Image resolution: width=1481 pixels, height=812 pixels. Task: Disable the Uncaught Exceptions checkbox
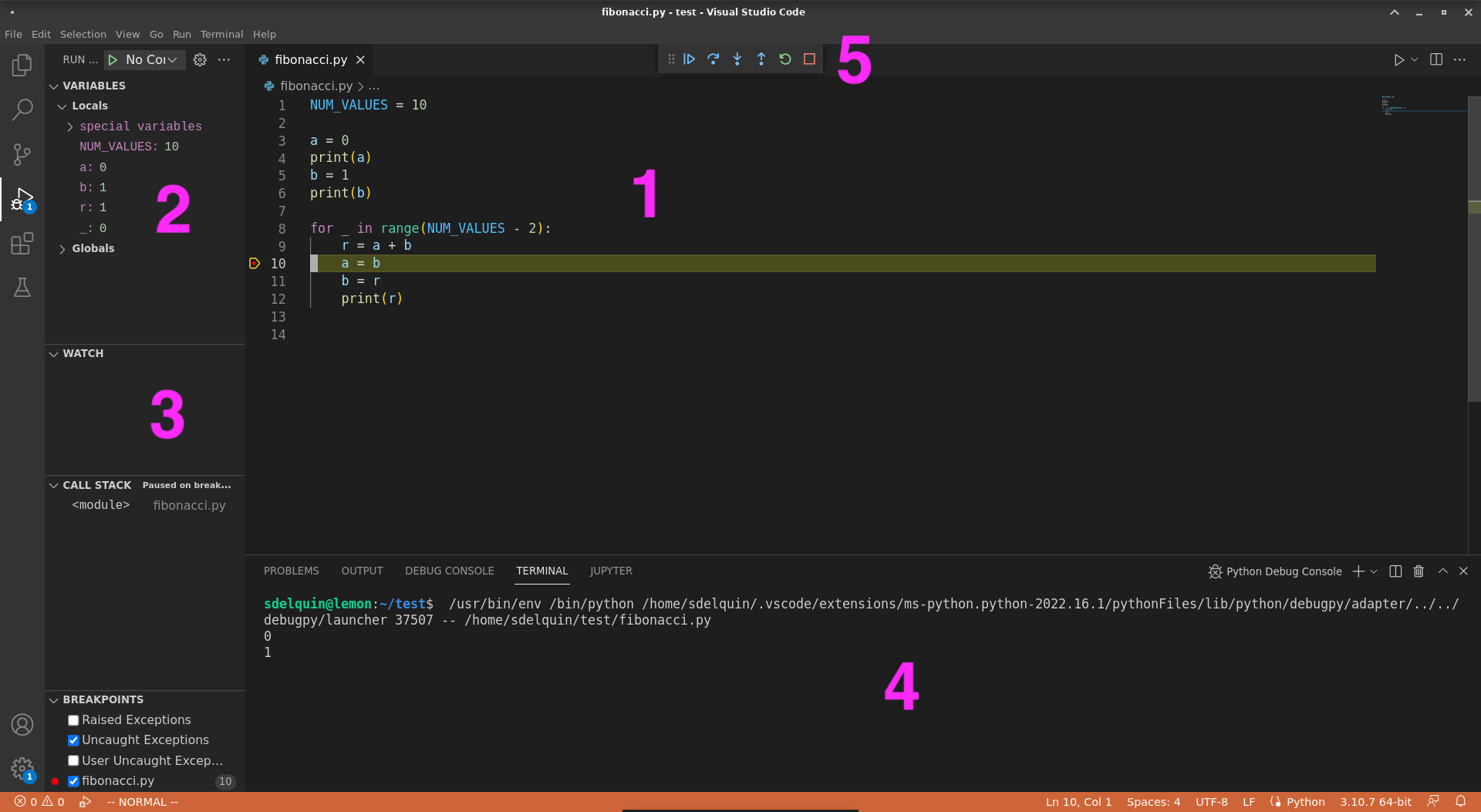(73, 740)
